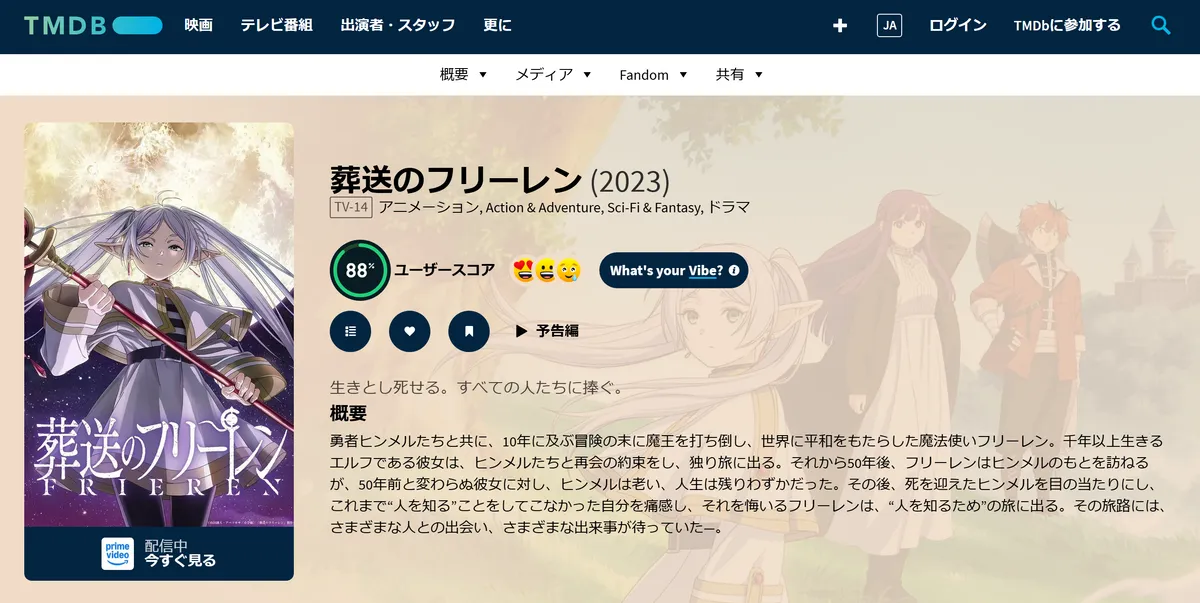1200x603 pixels.
Task: Click the 88% user score ring
Action: click(x=360, y=270)
